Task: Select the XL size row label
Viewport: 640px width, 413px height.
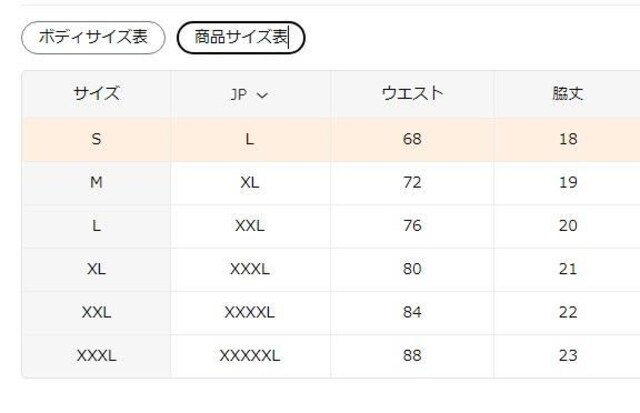Action: coord(96,269)
